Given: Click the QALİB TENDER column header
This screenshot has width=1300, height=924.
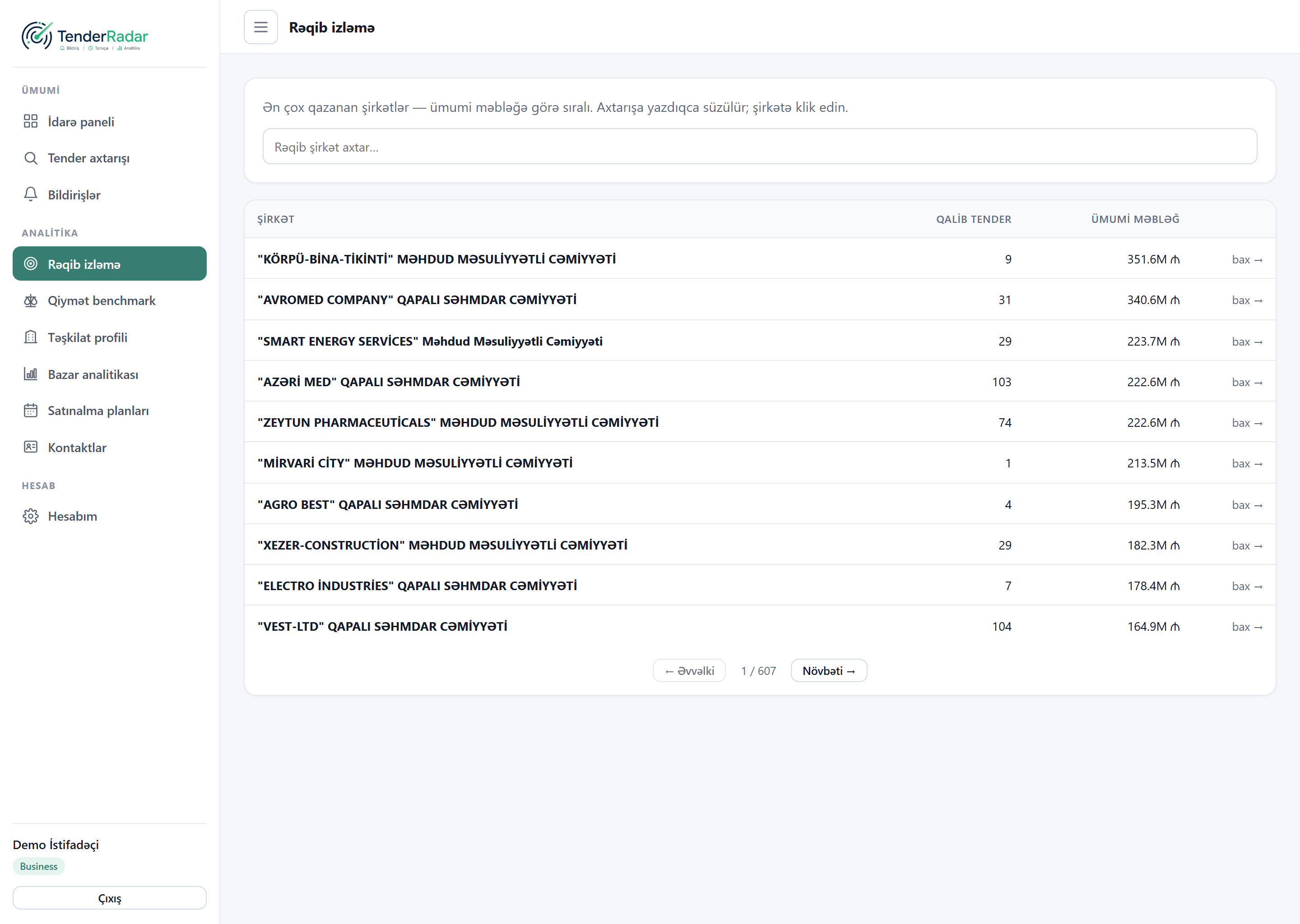Looking at the screenshot, I should click(x=974, y=219).
